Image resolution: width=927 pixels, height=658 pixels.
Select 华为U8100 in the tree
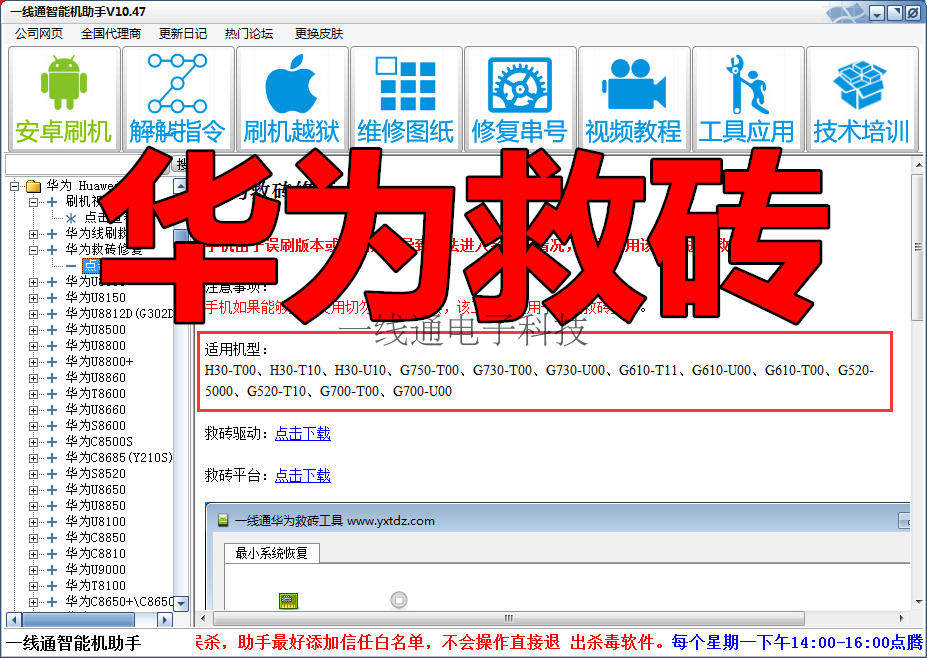(95, 521)
